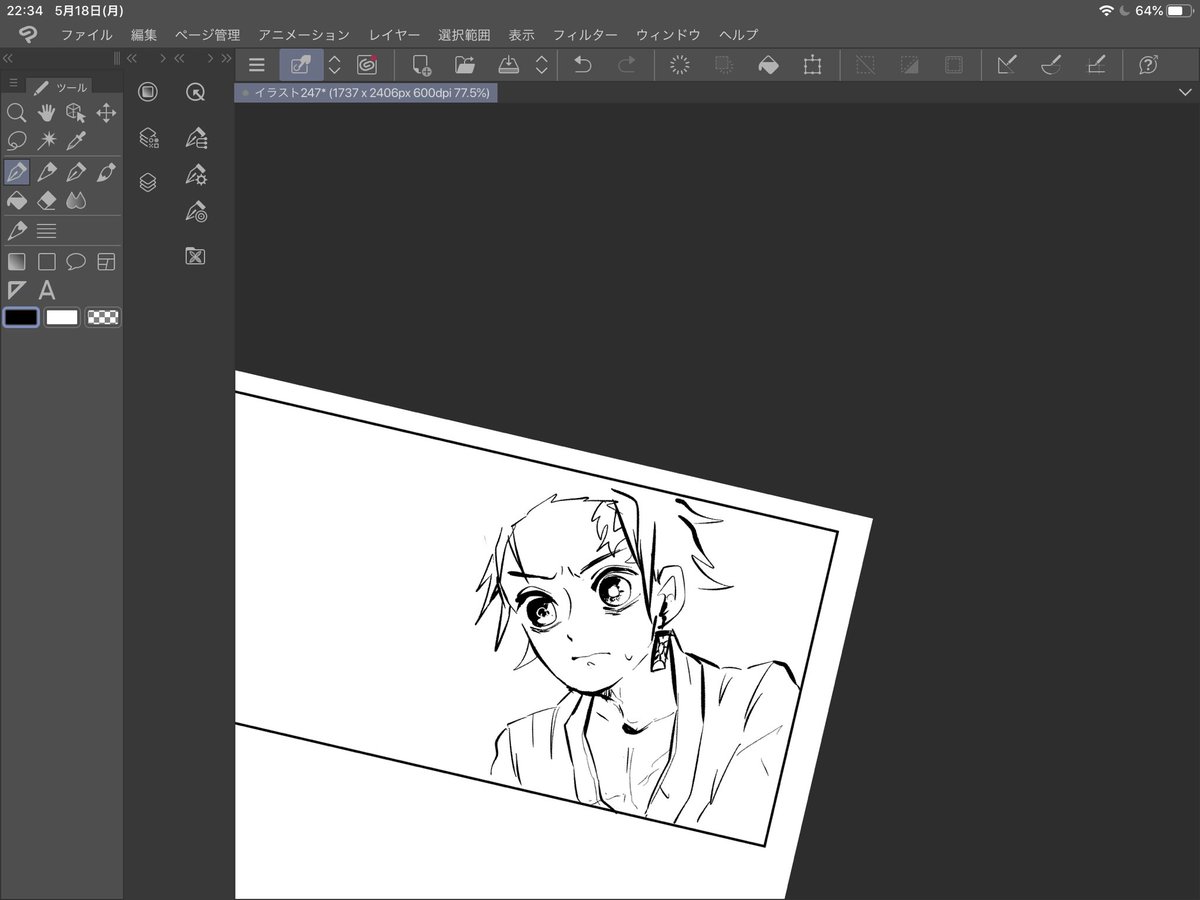This screenshot has width=1200, height=900.
Task: Create a new document from command bar
Action: pyautogui.click(x=421, y=65)
